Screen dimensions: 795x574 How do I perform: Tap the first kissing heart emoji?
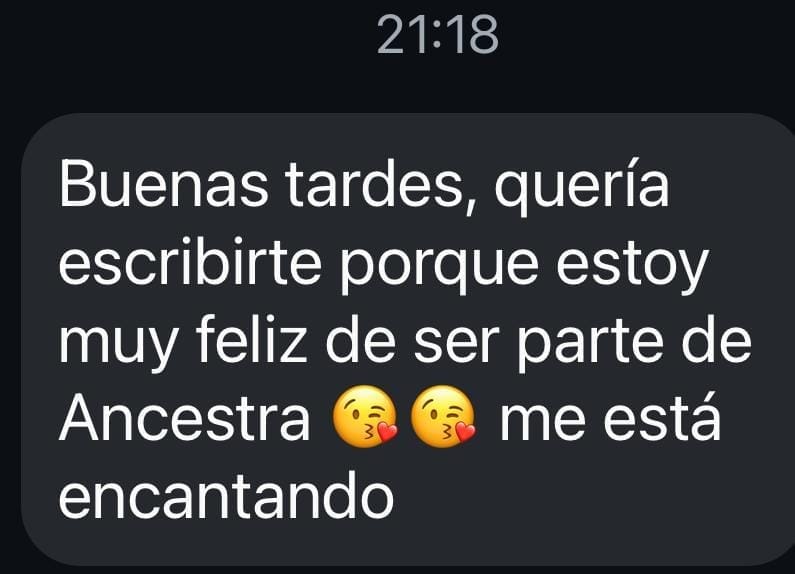point(365,416)
